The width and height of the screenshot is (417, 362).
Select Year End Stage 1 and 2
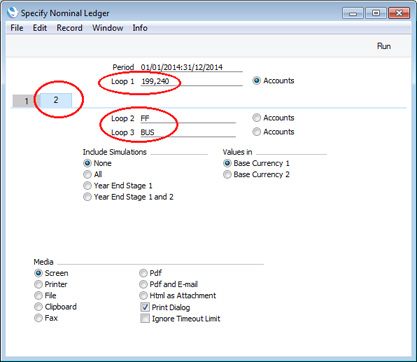[87, 197]
